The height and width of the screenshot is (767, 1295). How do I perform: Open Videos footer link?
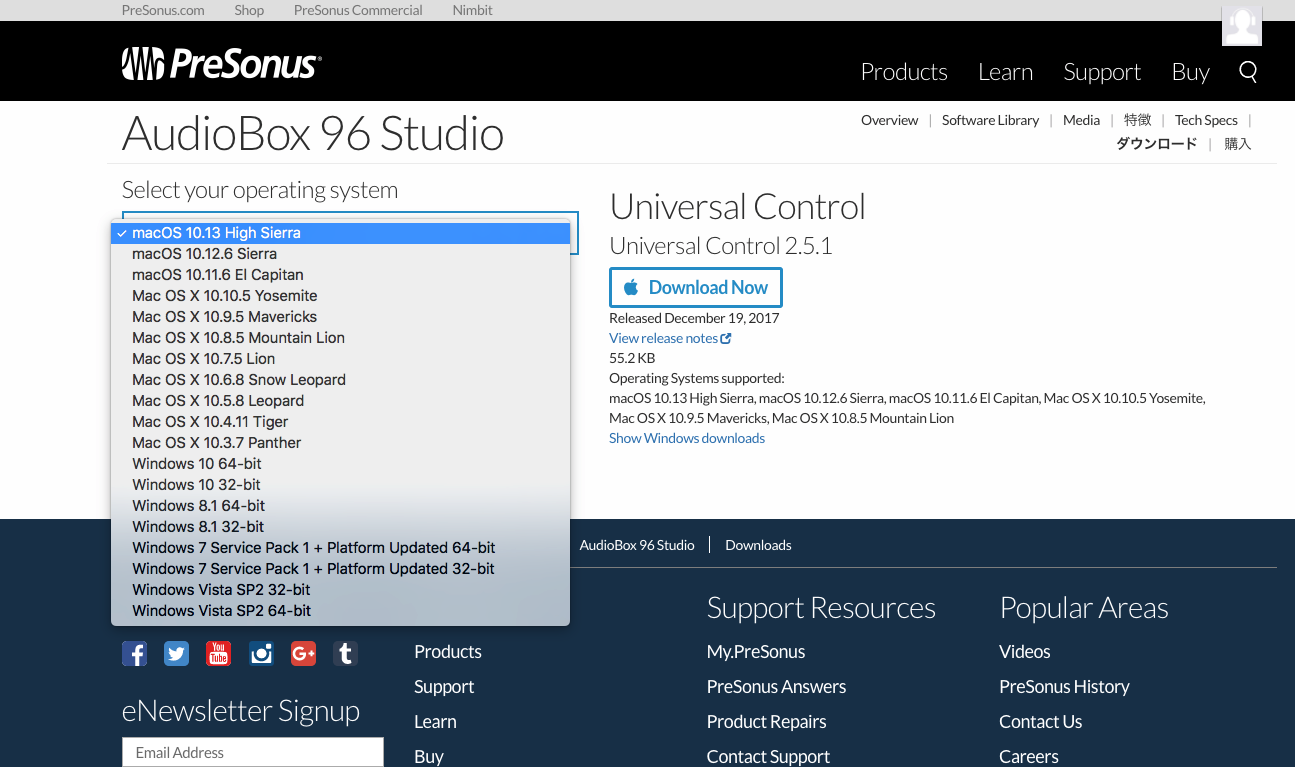1025,652
